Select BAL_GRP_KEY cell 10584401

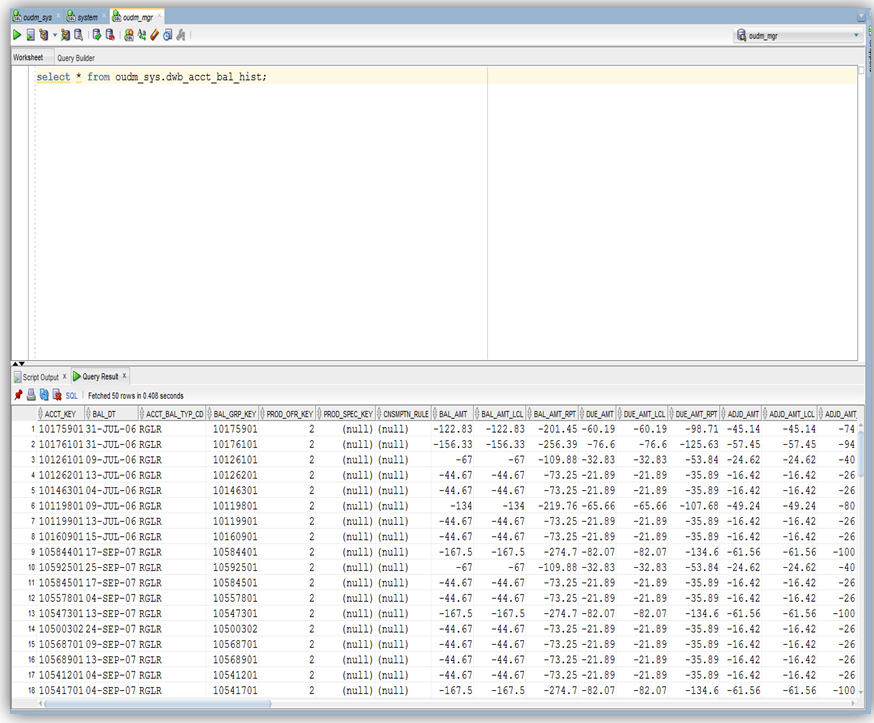click(235, 552)
